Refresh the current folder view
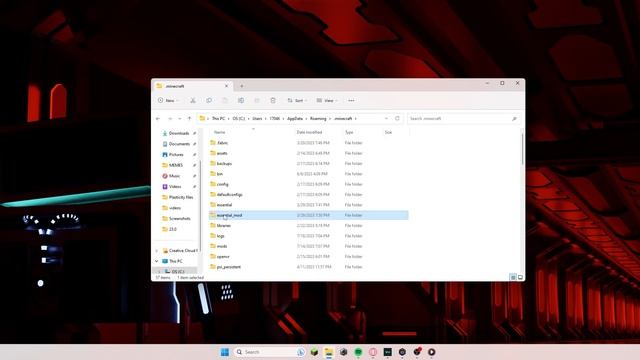The image size is (640, 360). [x=397, y=118]
